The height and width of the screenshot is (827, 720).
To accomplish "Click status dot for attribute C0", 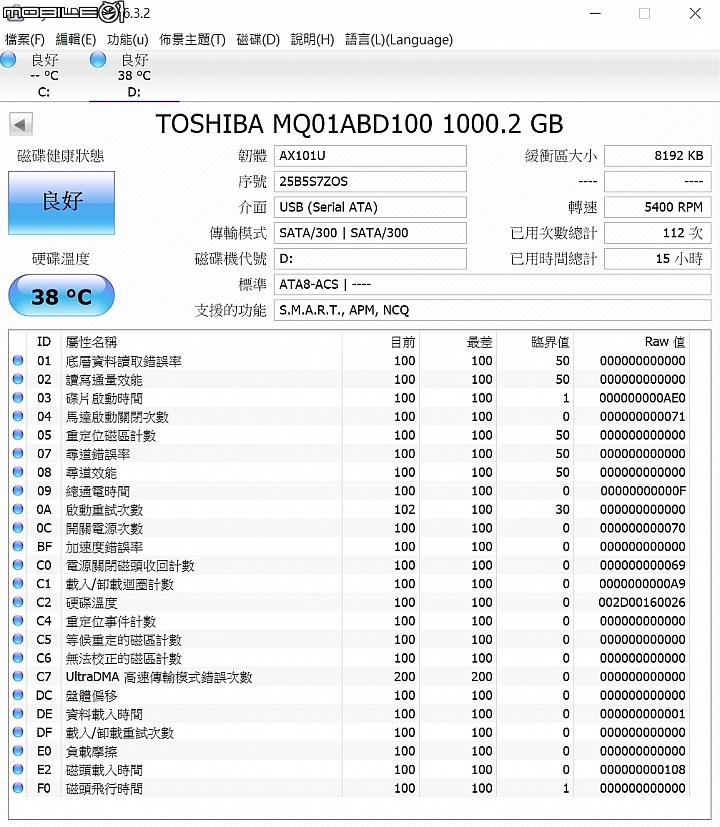I will (18, 564).
